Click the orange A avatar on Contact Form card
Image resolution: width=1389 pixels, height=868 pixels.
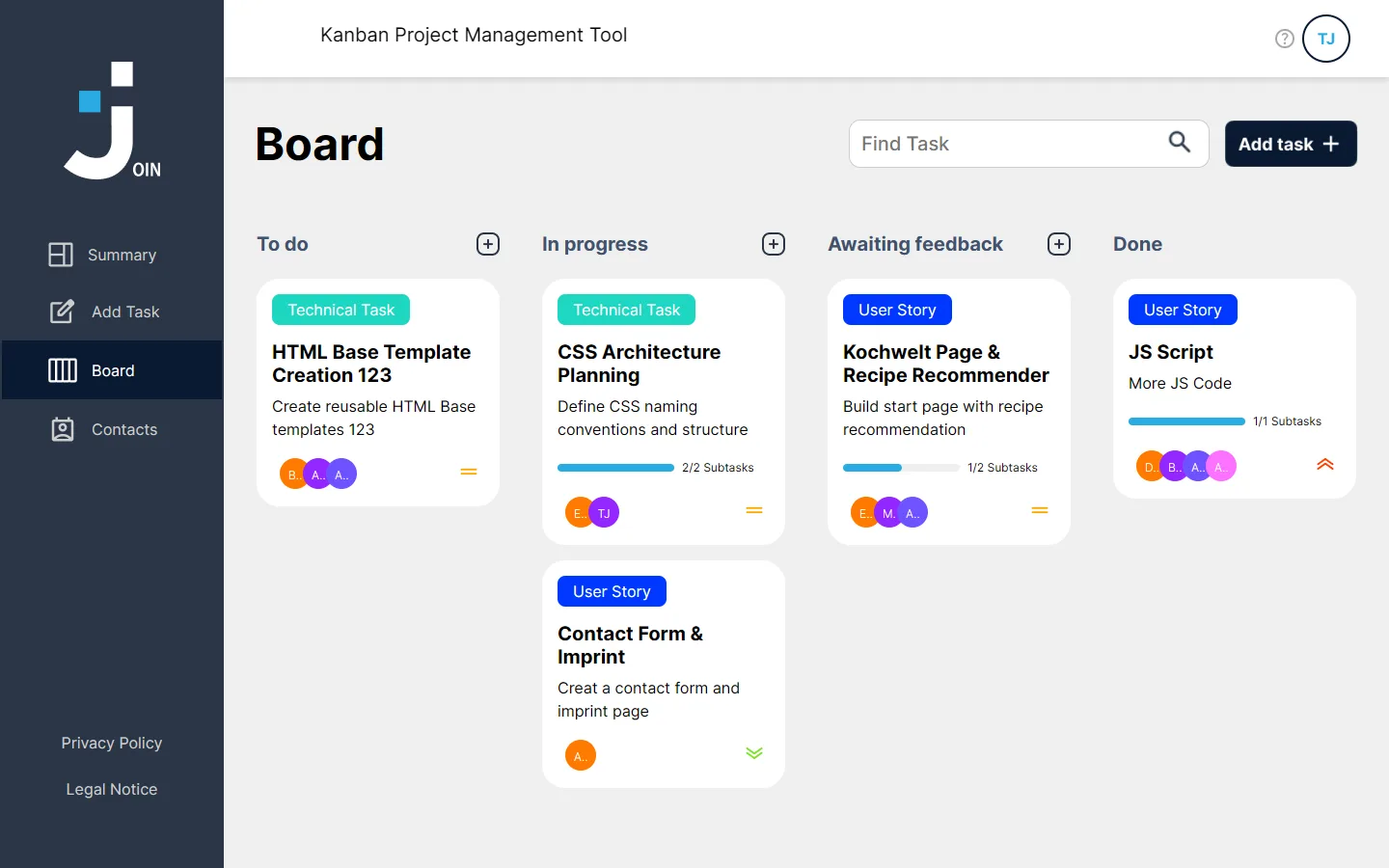[x=581, y=755]
